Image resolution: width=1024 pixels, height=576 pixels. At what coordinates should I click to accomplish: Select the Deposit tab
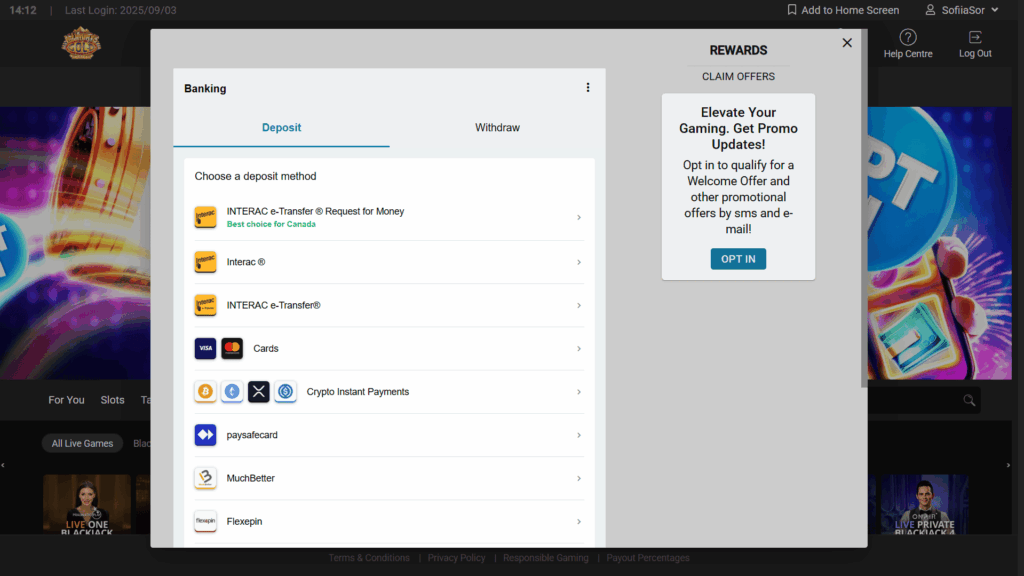(281, 128)
